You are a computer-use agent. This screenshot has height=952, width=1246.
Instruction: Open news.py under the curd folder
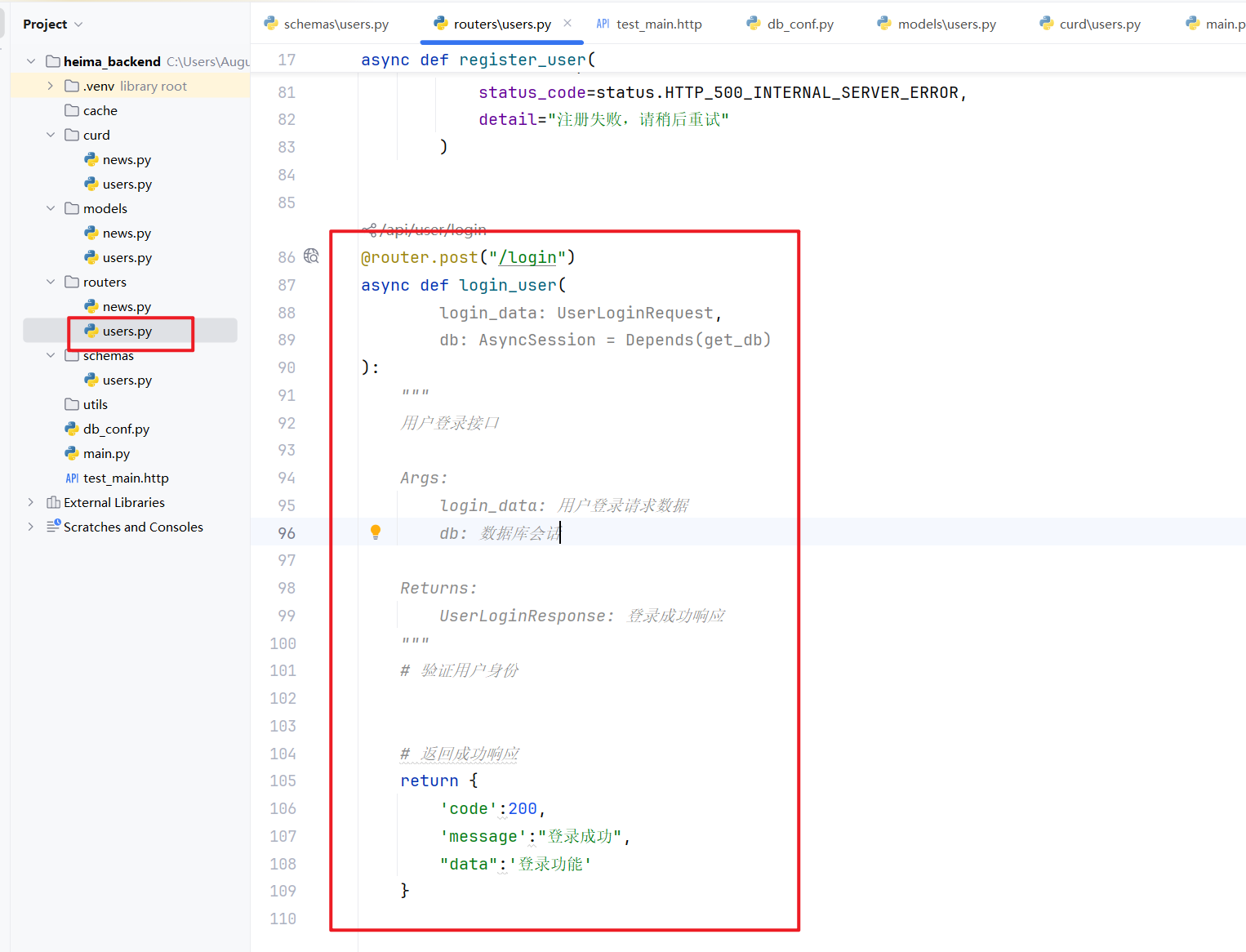pos(127,160)
